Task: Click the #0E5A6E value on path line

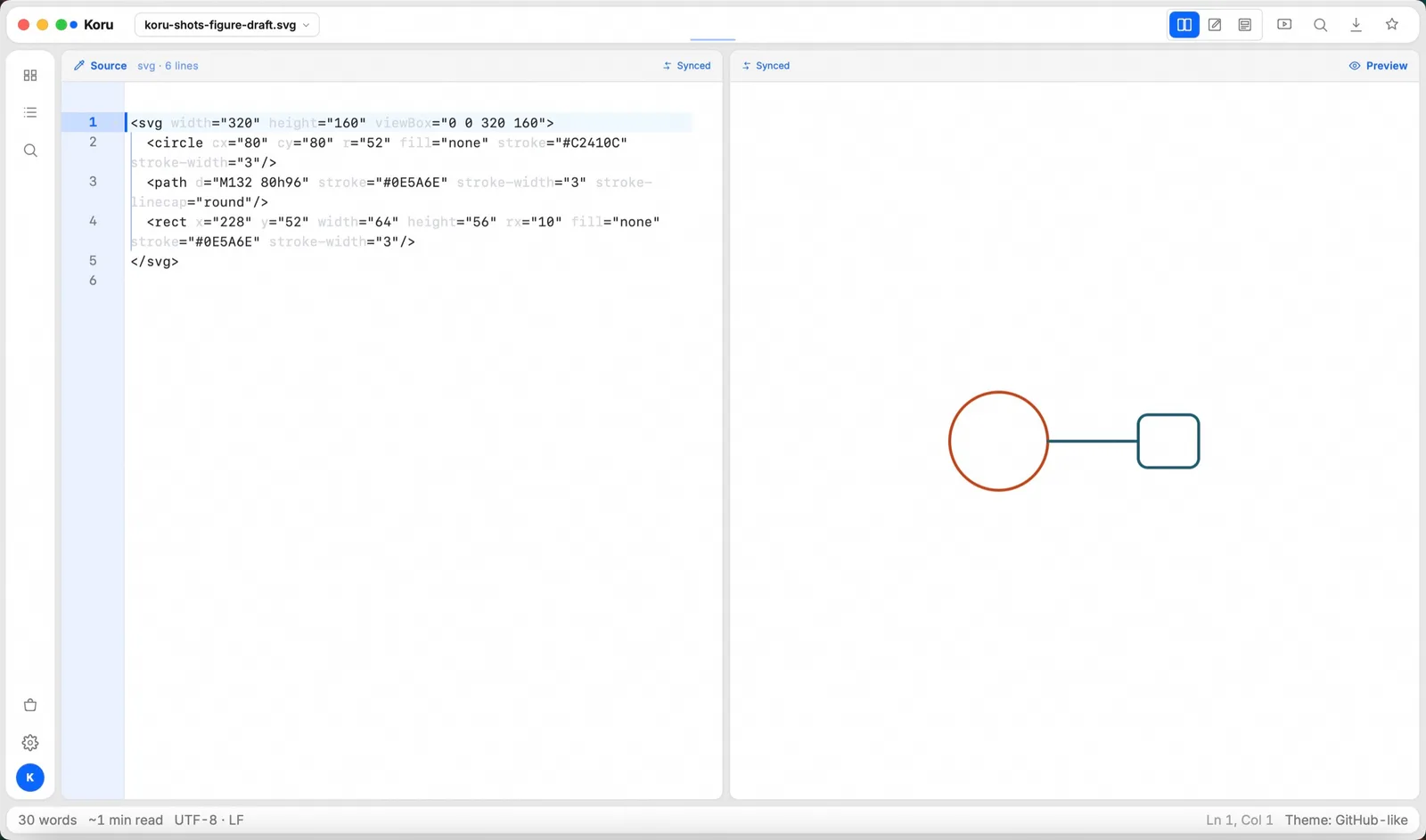Action: point(411,183)
